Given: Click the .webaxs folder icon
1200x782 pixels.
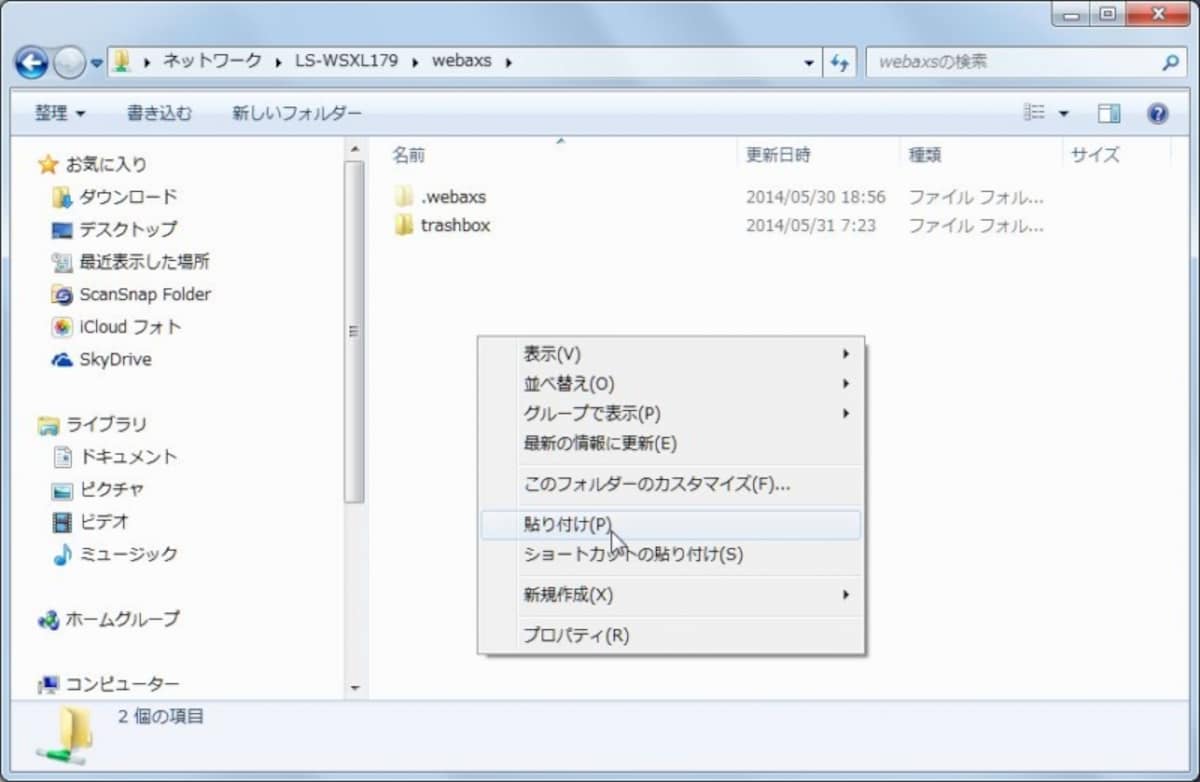Looking at the screenshot, I should tap(404, 196).
